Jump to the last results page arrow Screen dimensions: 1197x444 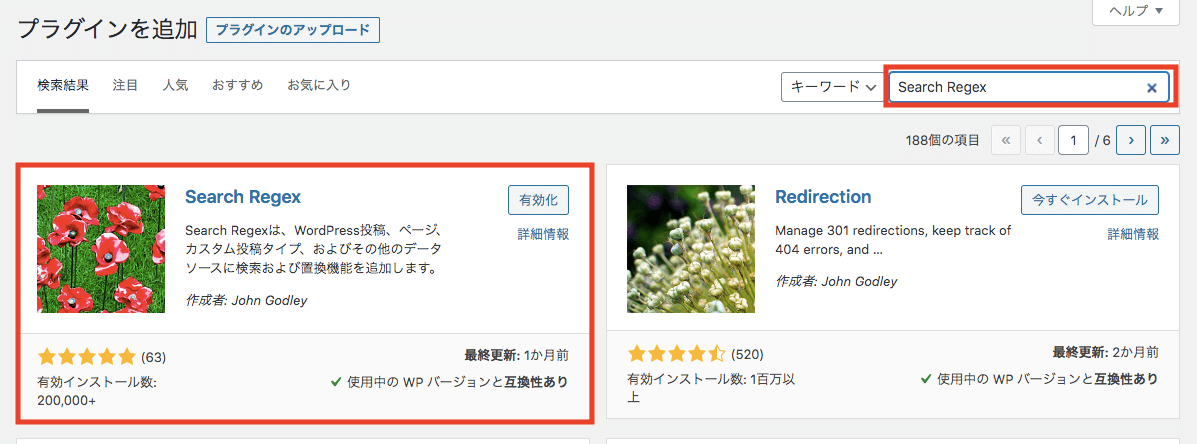coord(1165,141)
